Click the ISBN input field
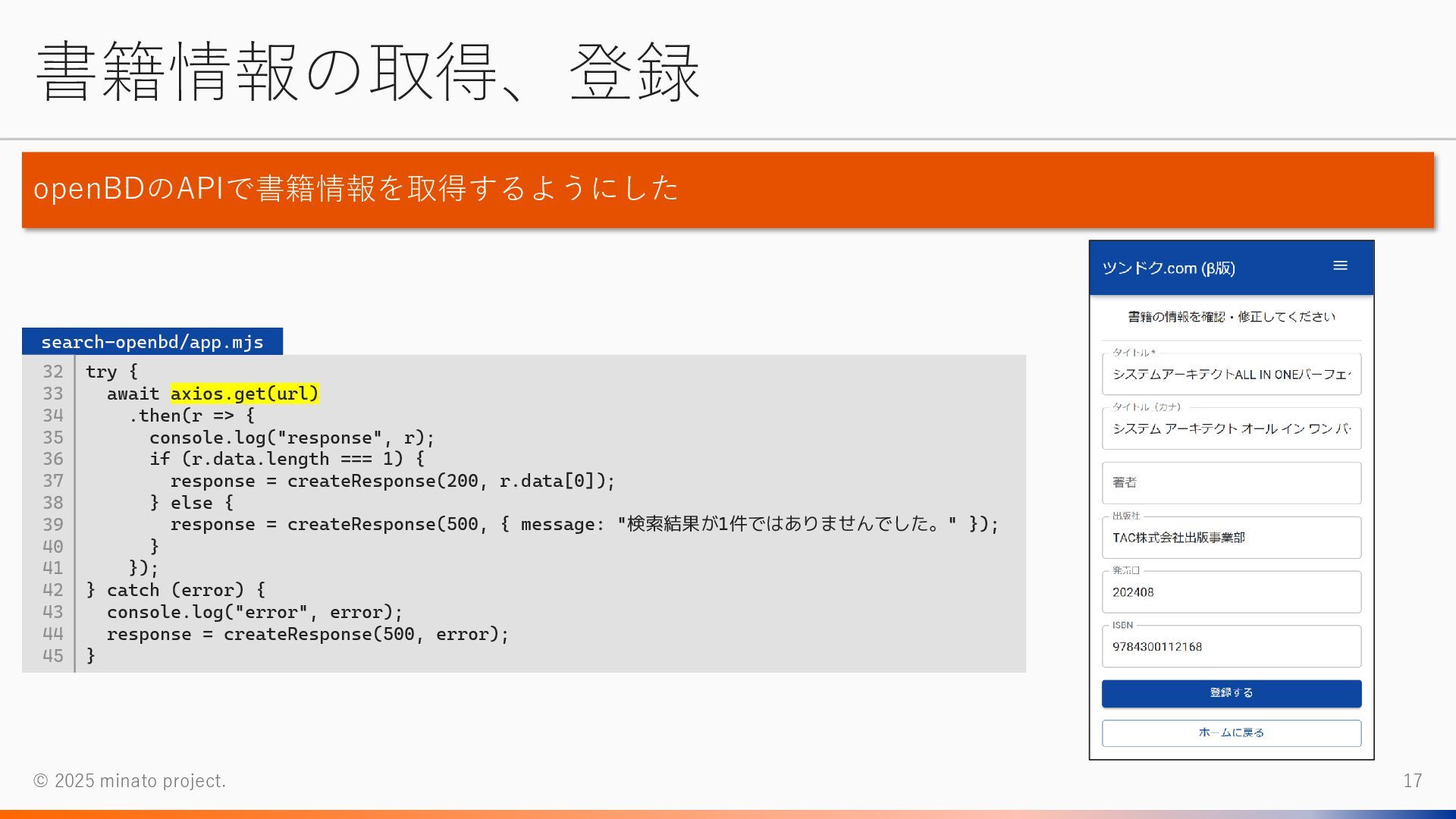Screen dimensions: 1456x819 click(x=1231, y=647)
